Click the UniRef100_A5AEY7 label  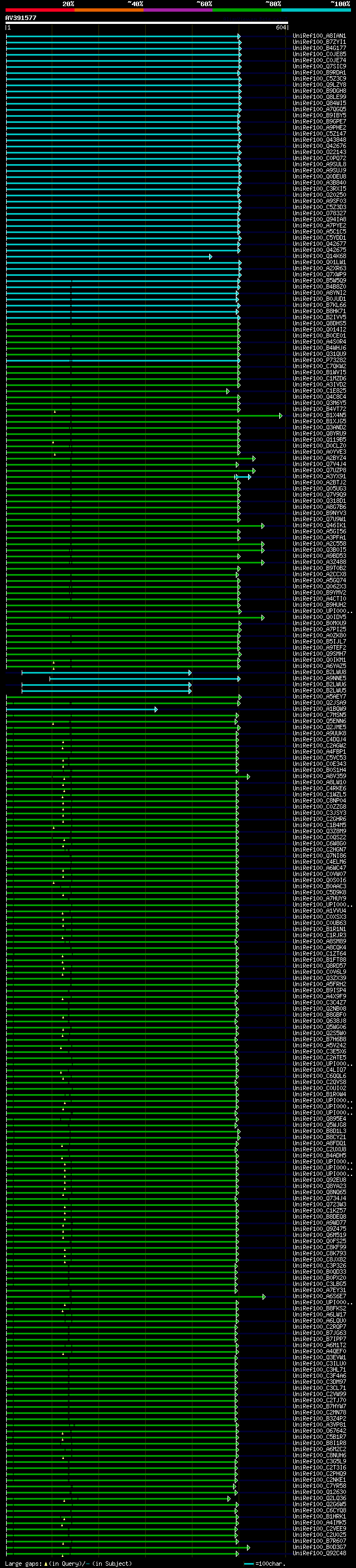click(319, 696)
